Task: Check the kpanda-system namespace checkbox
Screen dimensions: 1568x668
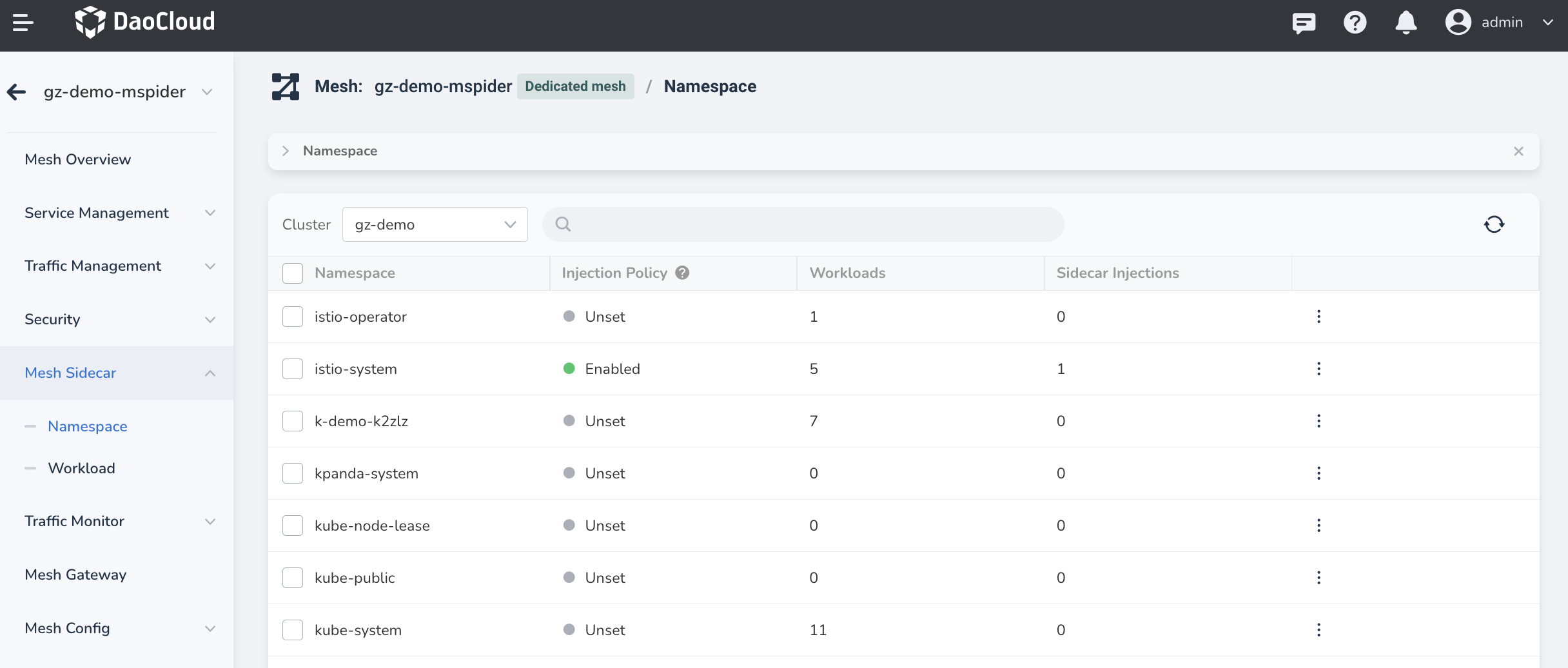Action: [293, 473]
